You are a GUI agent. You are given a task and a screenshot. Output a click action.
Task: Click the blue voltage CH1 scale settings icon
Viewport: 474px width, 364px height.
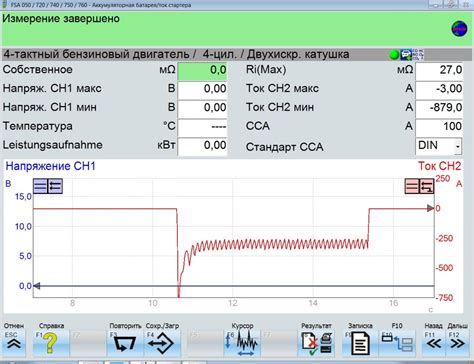pyautogui.click(x=40, y=186)
